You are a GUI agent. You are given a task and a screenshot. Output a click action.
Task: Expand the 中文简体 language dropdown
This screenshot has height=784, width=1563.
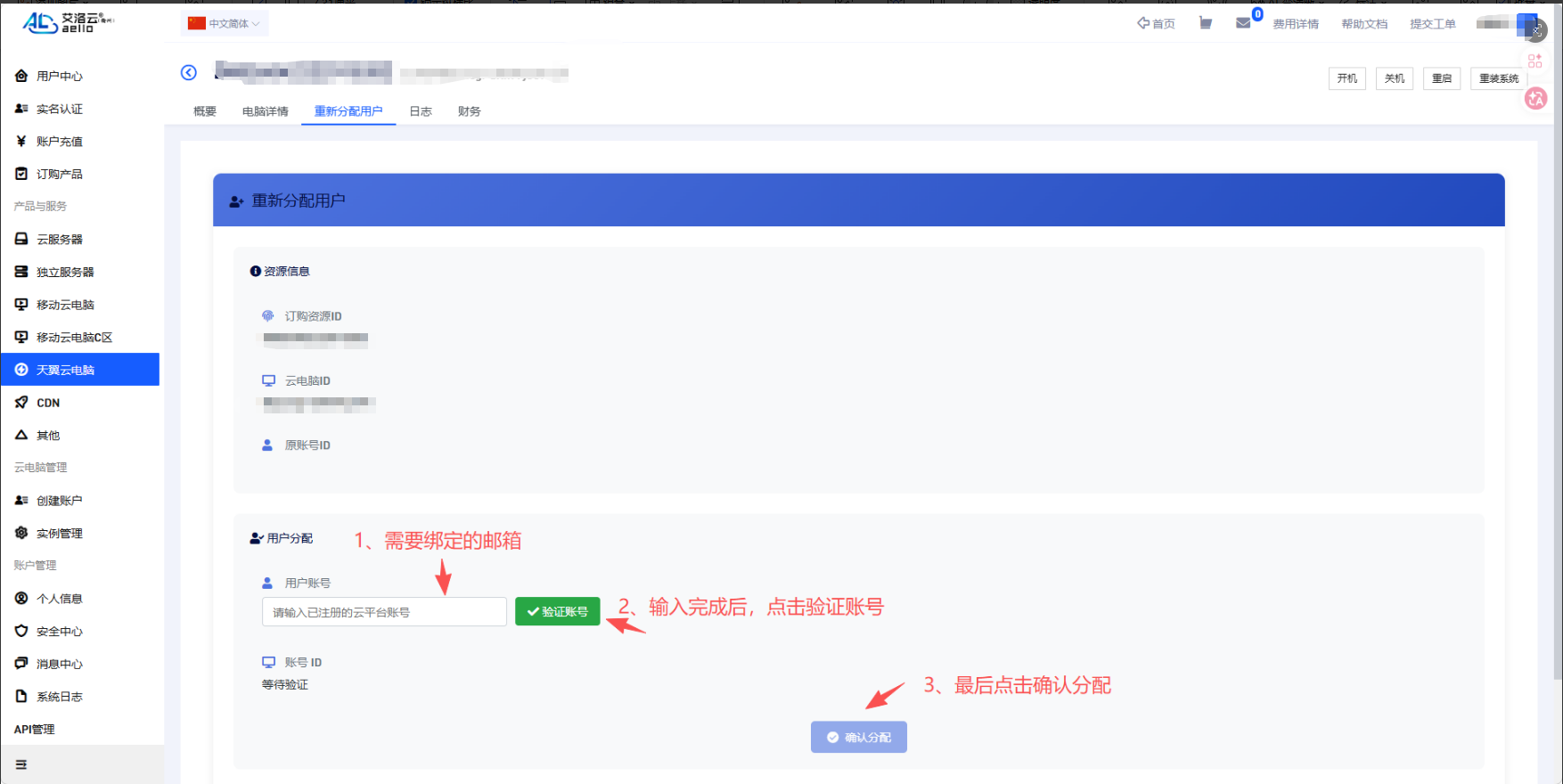click(x=225, y=24)
